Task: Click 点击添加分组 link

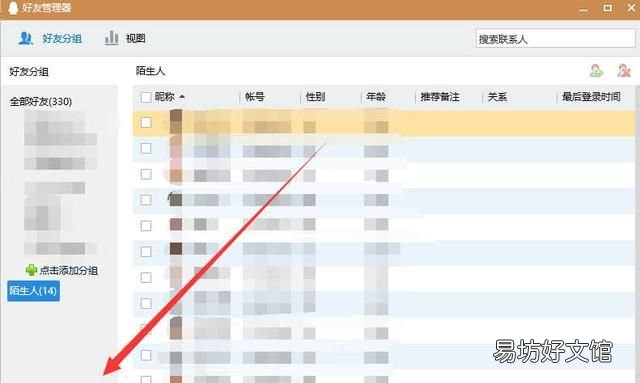Action: click(68, 270)
